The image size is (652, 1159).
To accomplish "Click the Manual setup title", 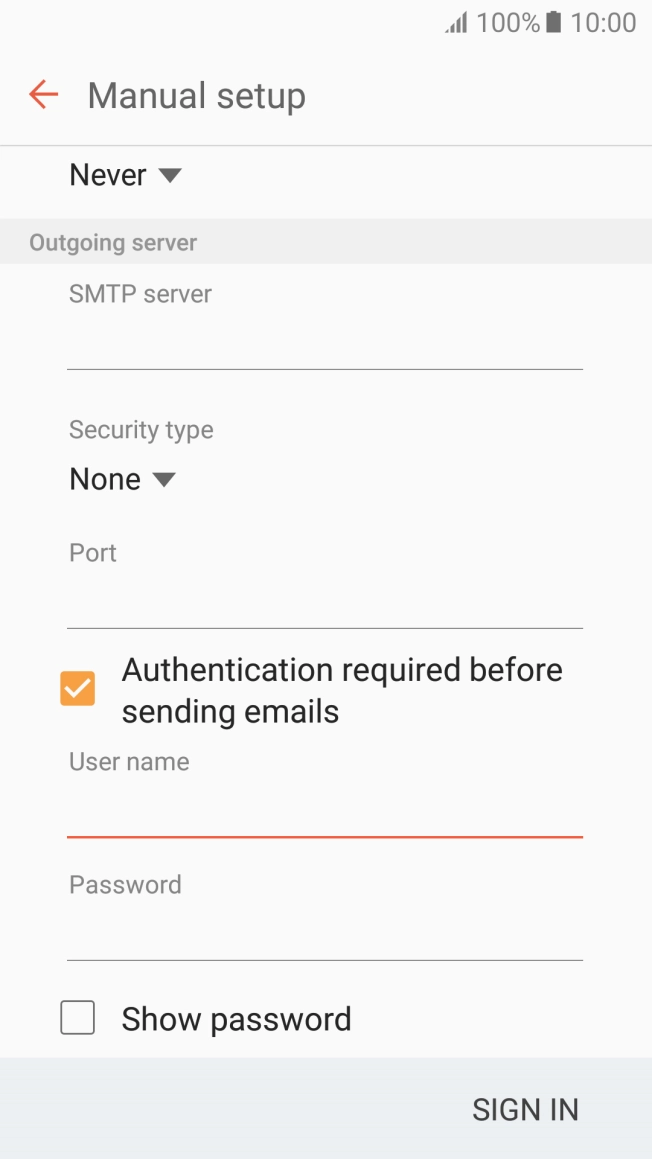I will point(196,94).
